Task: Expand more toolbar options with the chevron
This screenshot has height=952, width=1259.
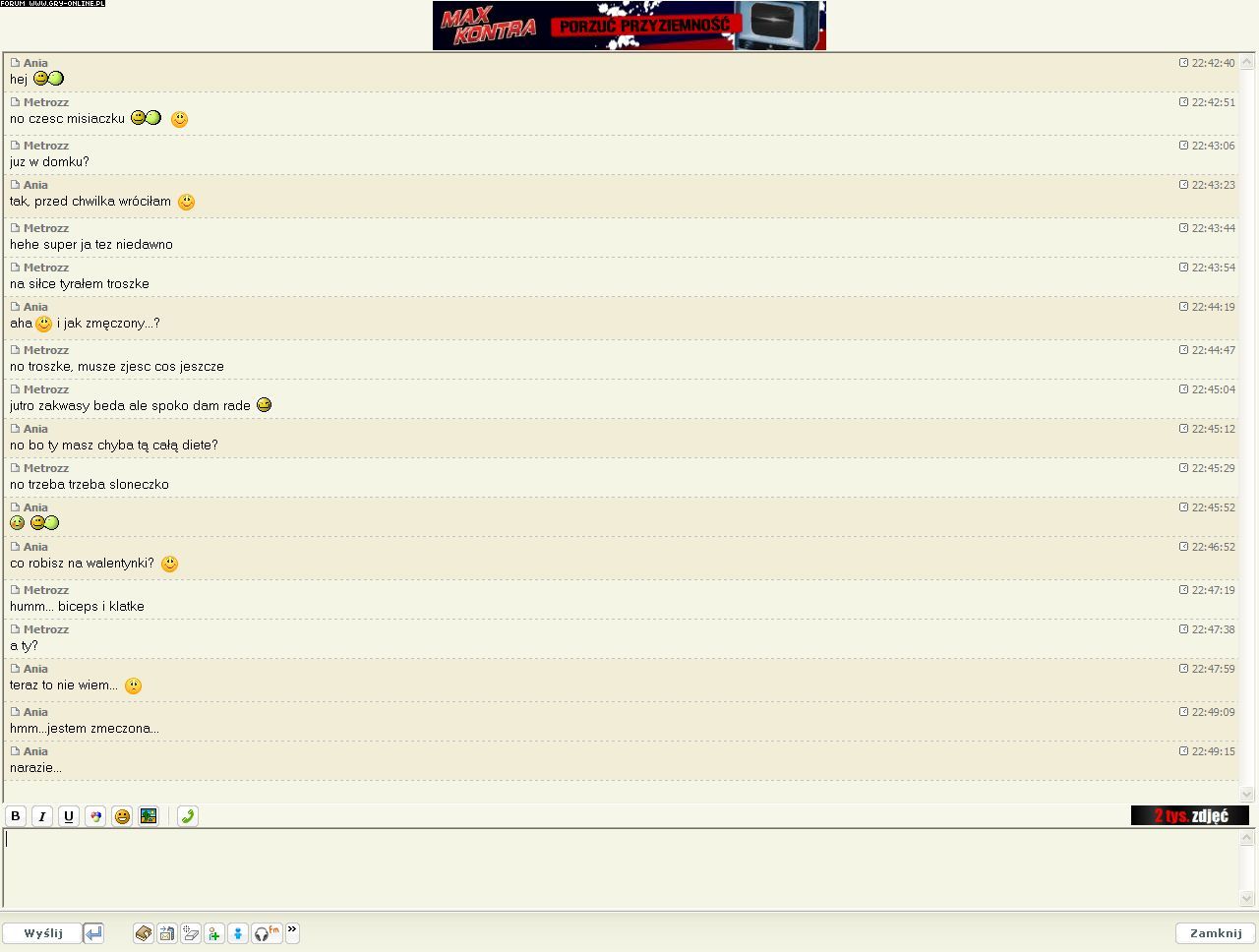Action: [x=292, y=930]
